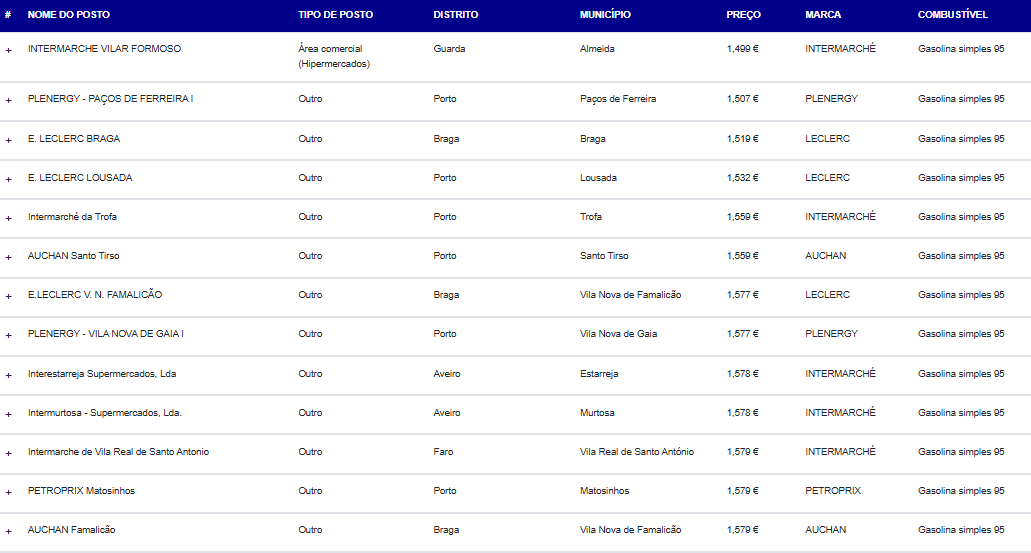The width and height of the screenshot is (1031, 553).
Task: Click plus icon beside AUCHAN Santo Tirso
Action: (x=9, y=256)
